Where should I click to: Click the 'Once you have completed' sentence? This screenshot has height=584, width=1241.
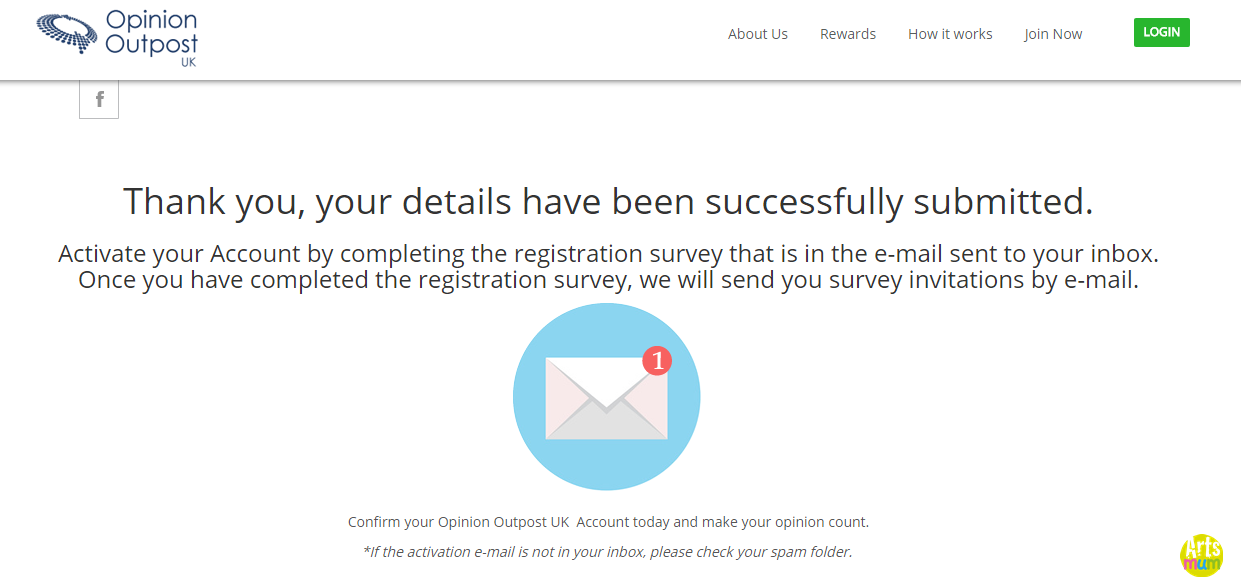[x=608, y=279]
